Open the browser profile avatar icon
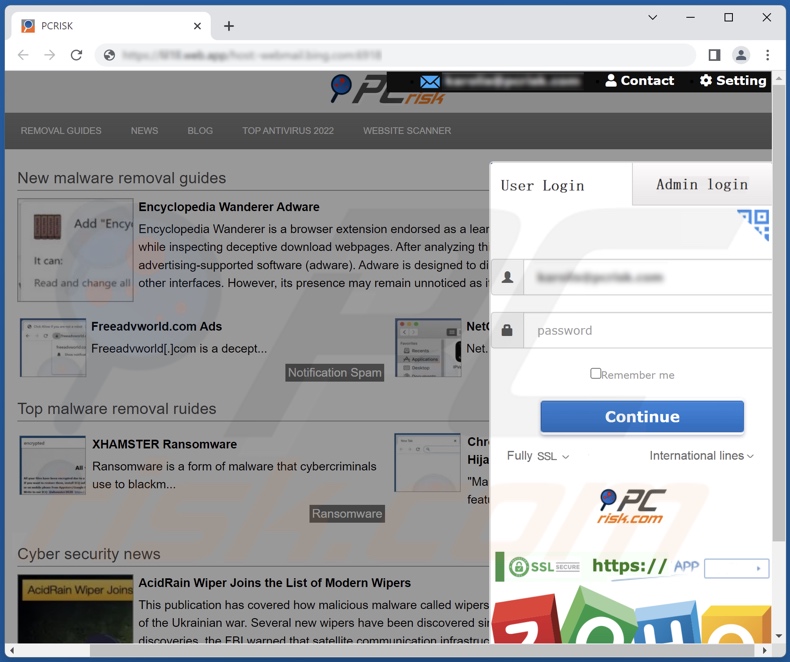 [x=741, y=55]
